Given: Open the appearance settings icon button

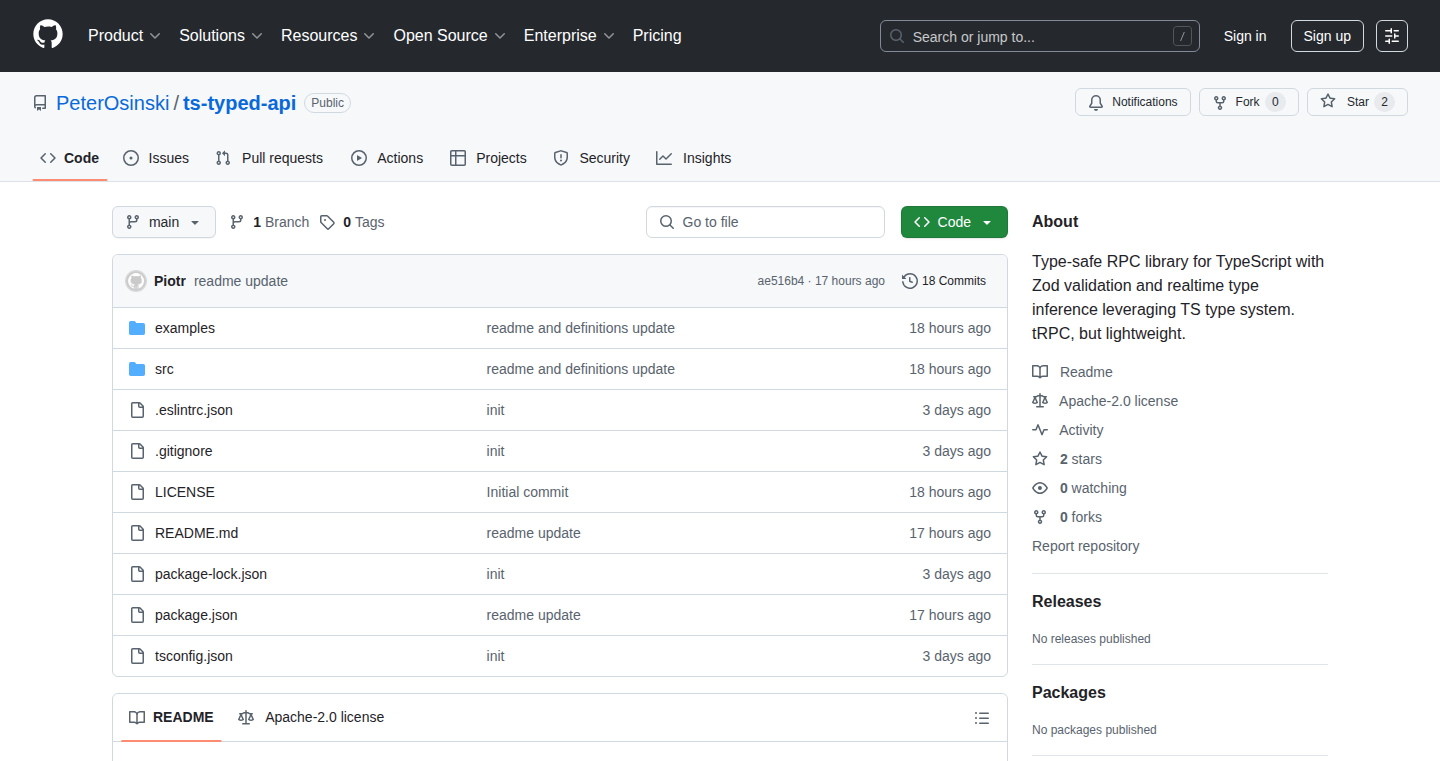Looking at the screenshot, I should point(1392,36).
